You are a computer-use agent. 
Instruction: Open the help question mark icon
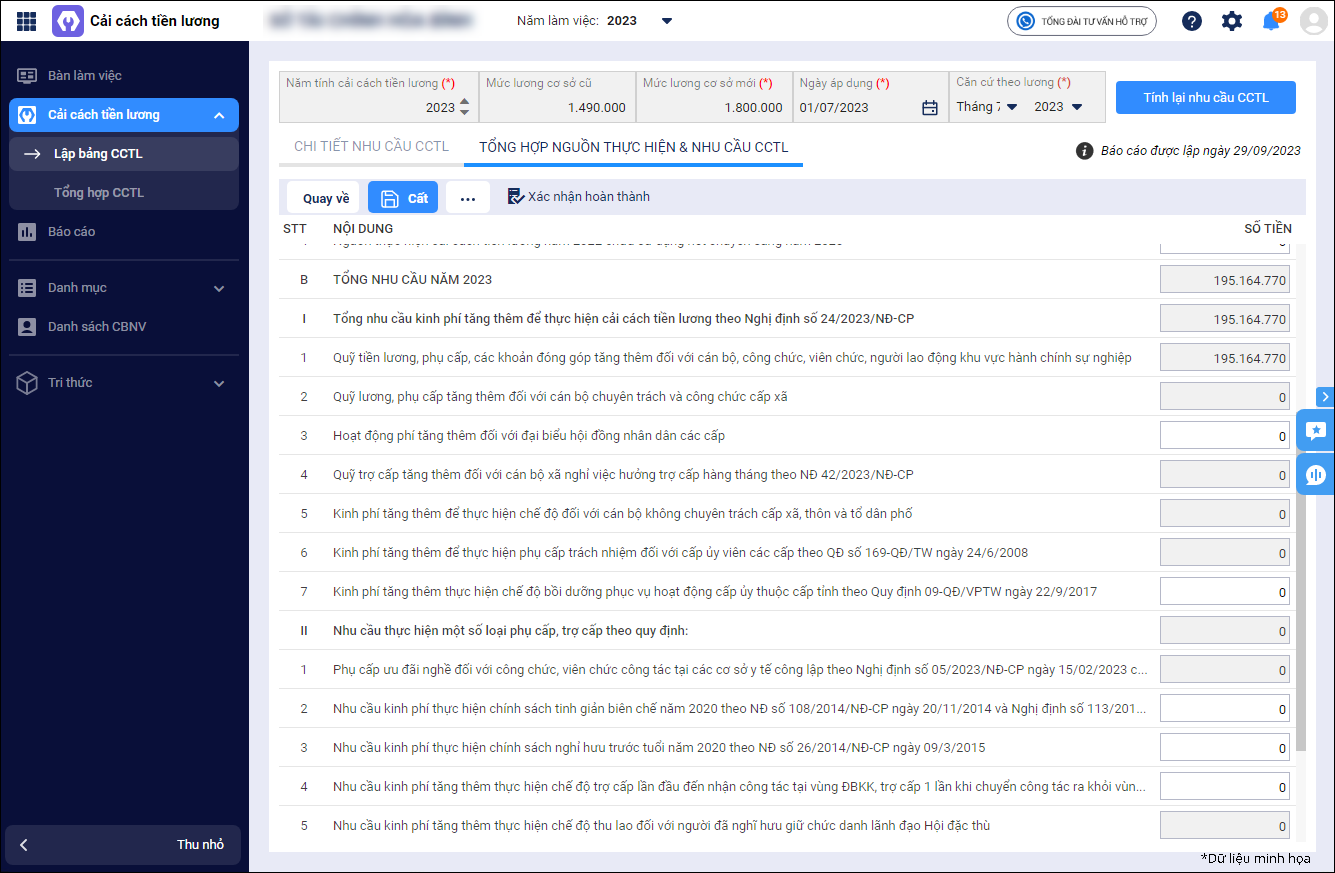(x=1191, y=21)
